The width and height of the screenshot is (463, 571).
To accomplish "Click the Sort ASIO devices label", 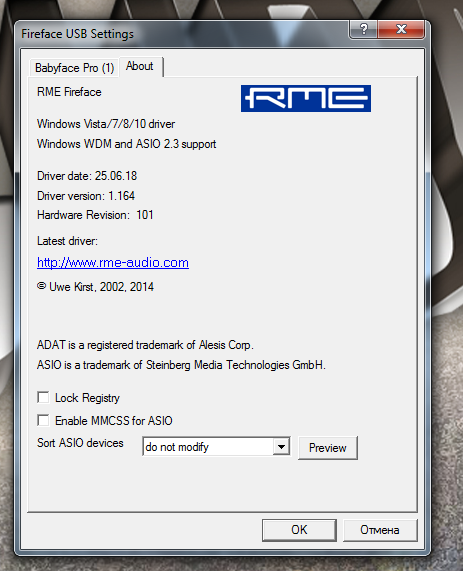I will (80, 443).
